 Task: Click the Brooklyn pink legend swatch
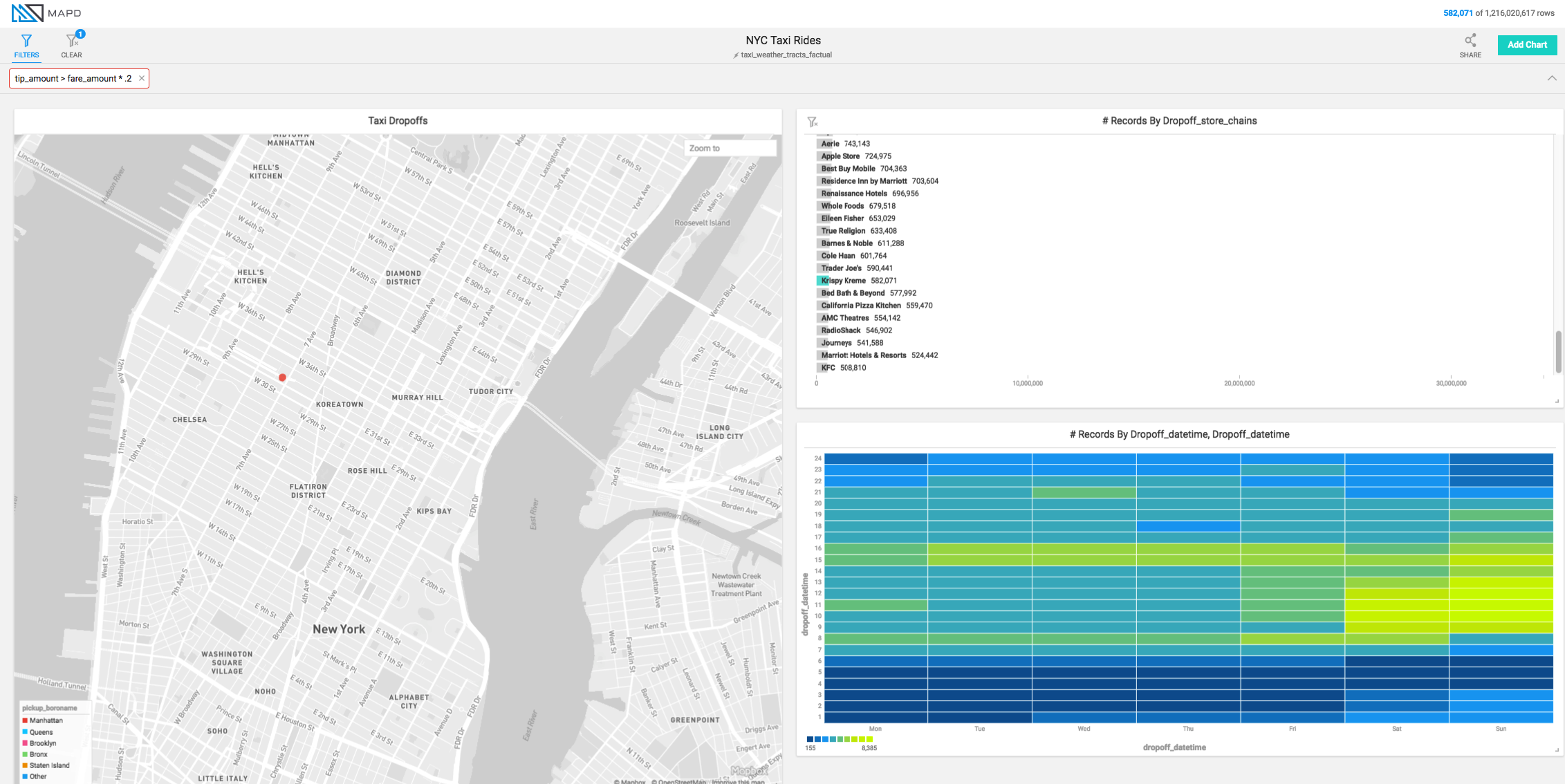coord(25,743)
